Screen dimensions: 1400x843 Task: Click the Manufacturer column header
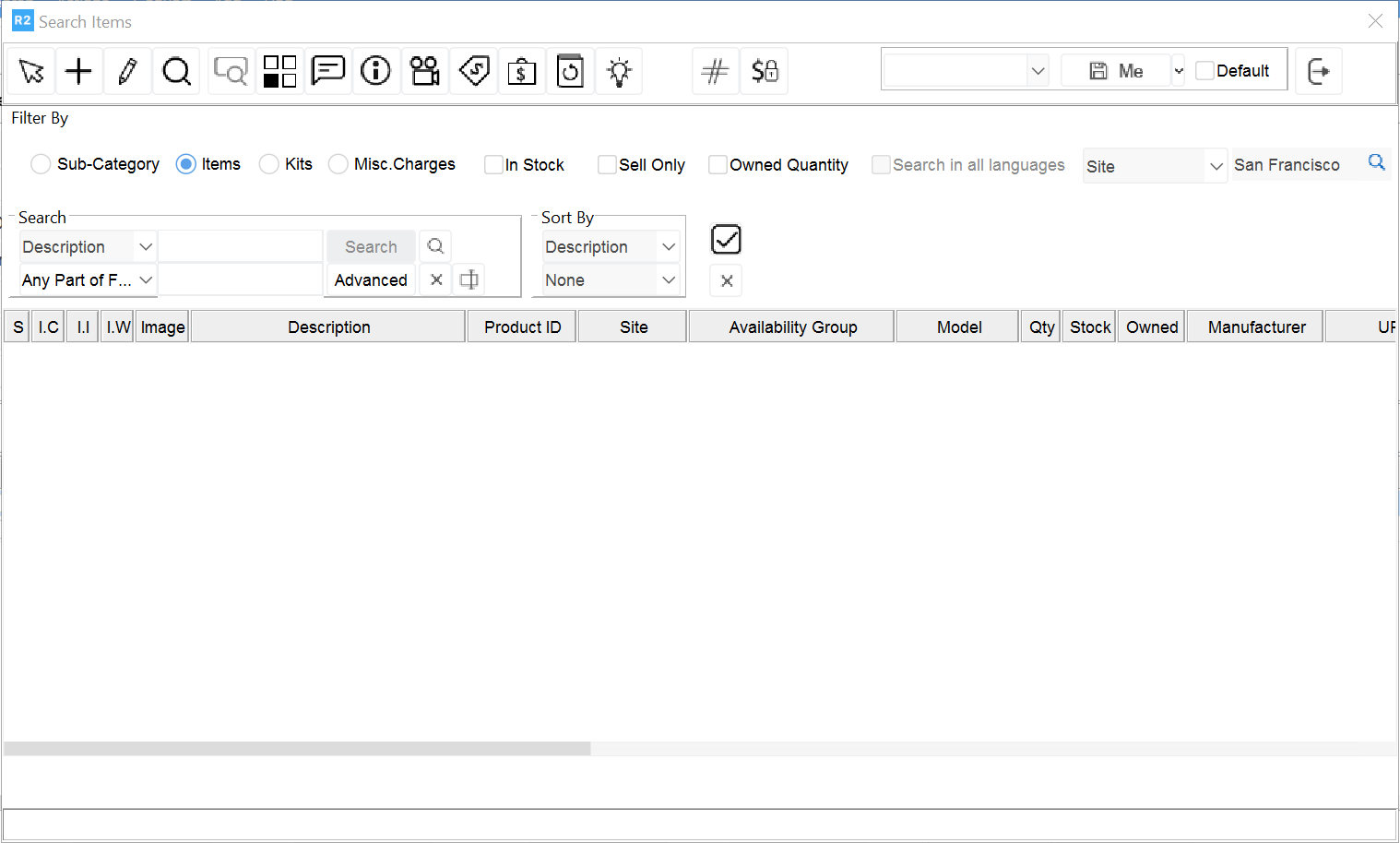[1256, 327]
